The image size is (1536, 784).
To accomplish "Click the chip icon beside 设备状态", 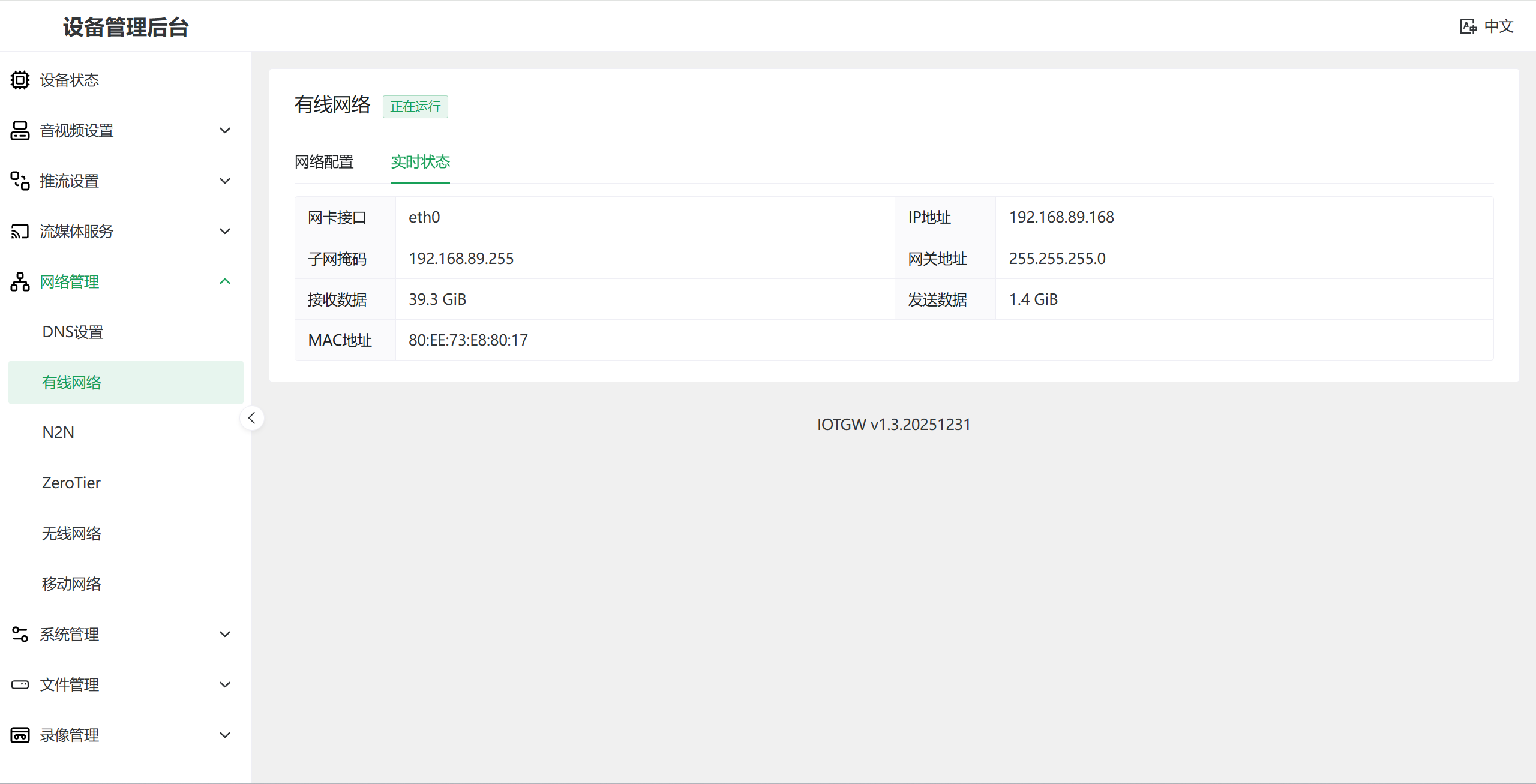I will pyautogui.click(x=20, y=80).
